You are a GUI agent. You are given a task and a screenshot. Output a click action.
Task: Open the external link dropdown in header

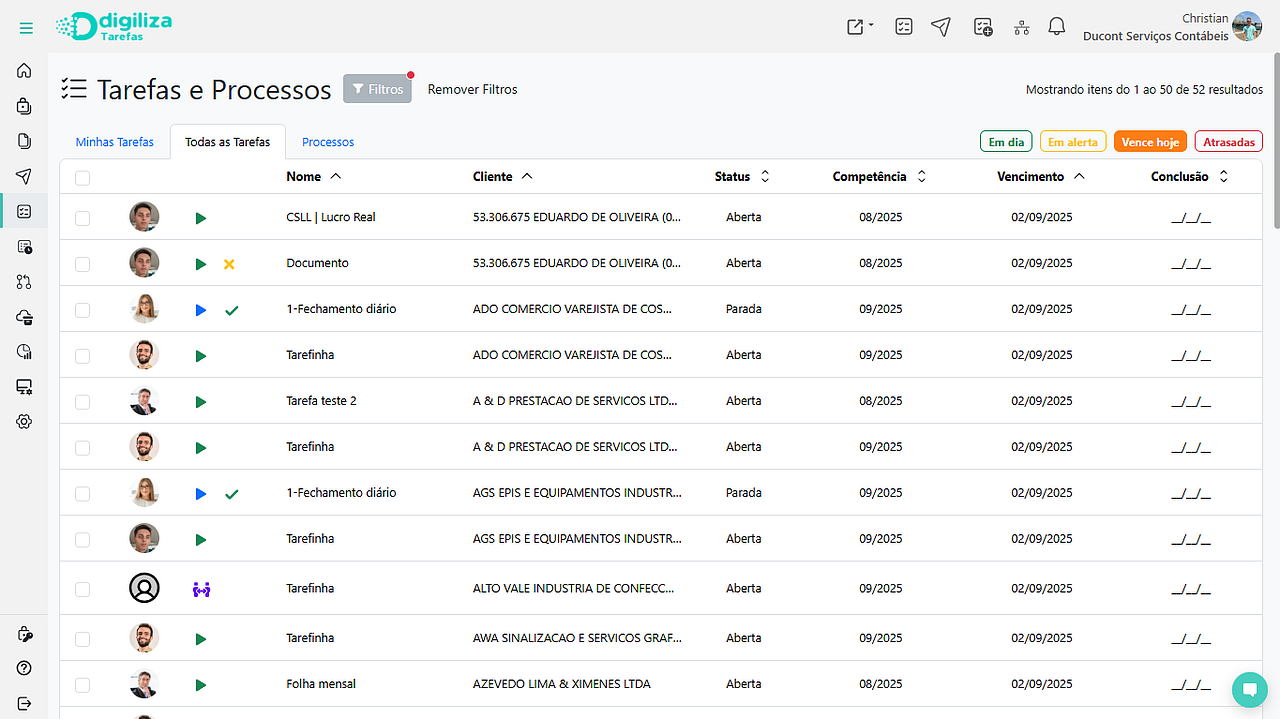(x=859, y=27)
